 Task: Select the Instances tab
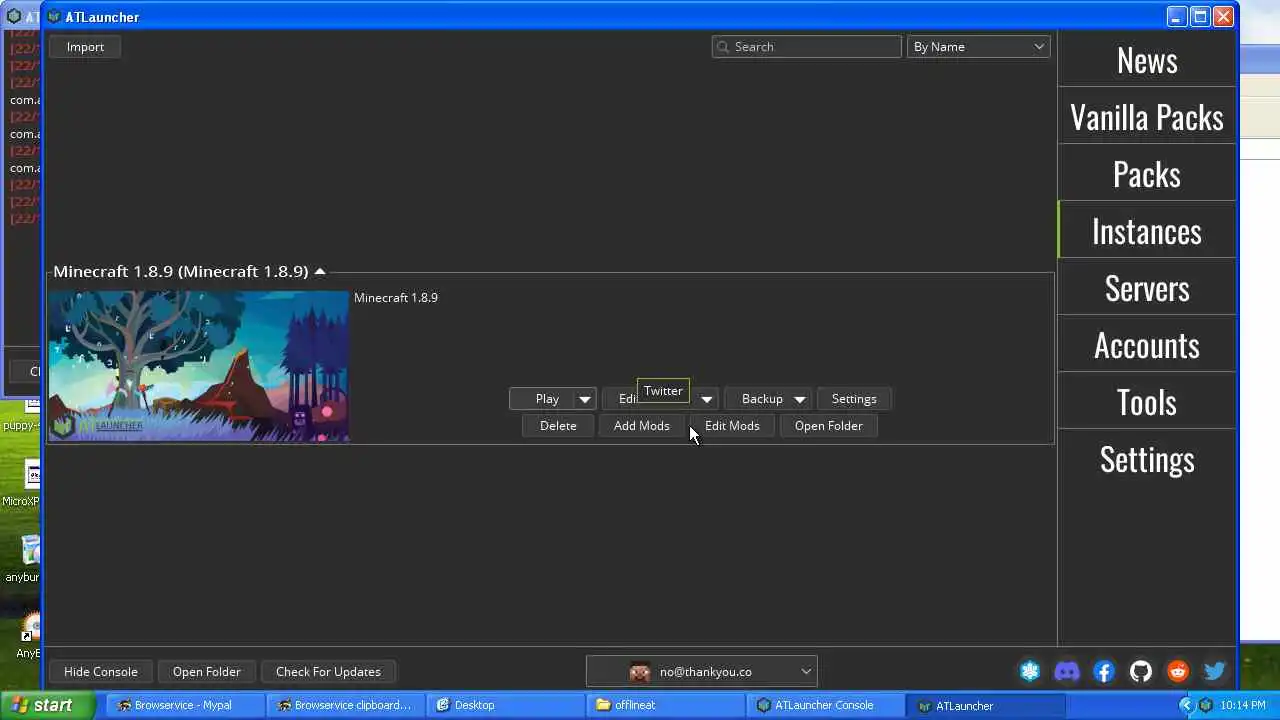1147,231
